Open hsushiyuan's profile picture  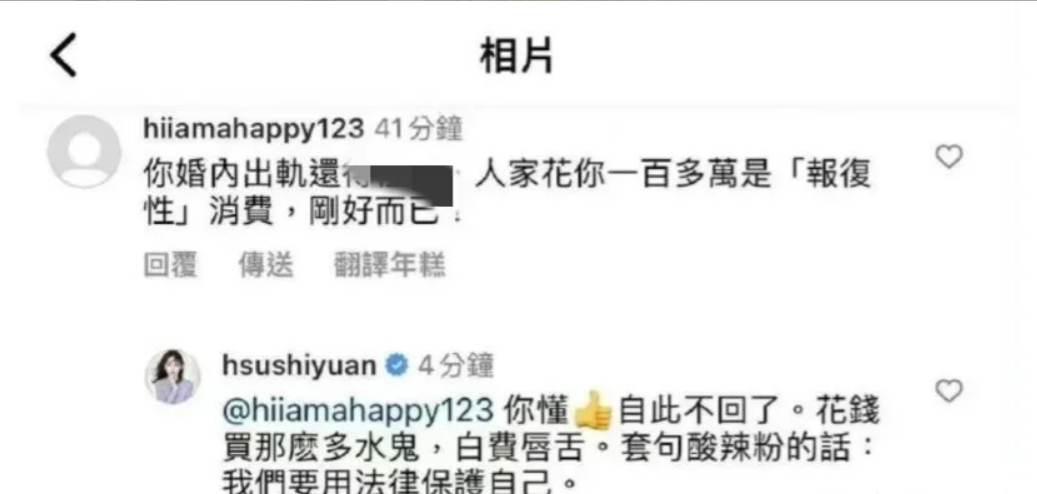(173, 376)
